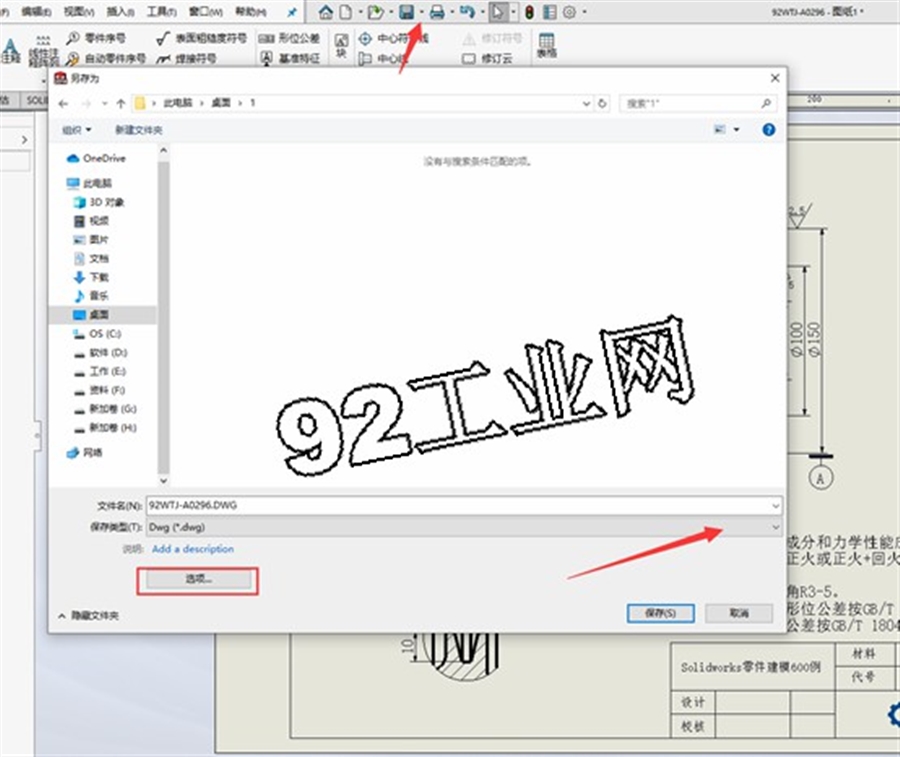Image resolution: width=900 pixels, height=757 pixels.
Task: Click the Add a description link
Action: click(193, 549)
